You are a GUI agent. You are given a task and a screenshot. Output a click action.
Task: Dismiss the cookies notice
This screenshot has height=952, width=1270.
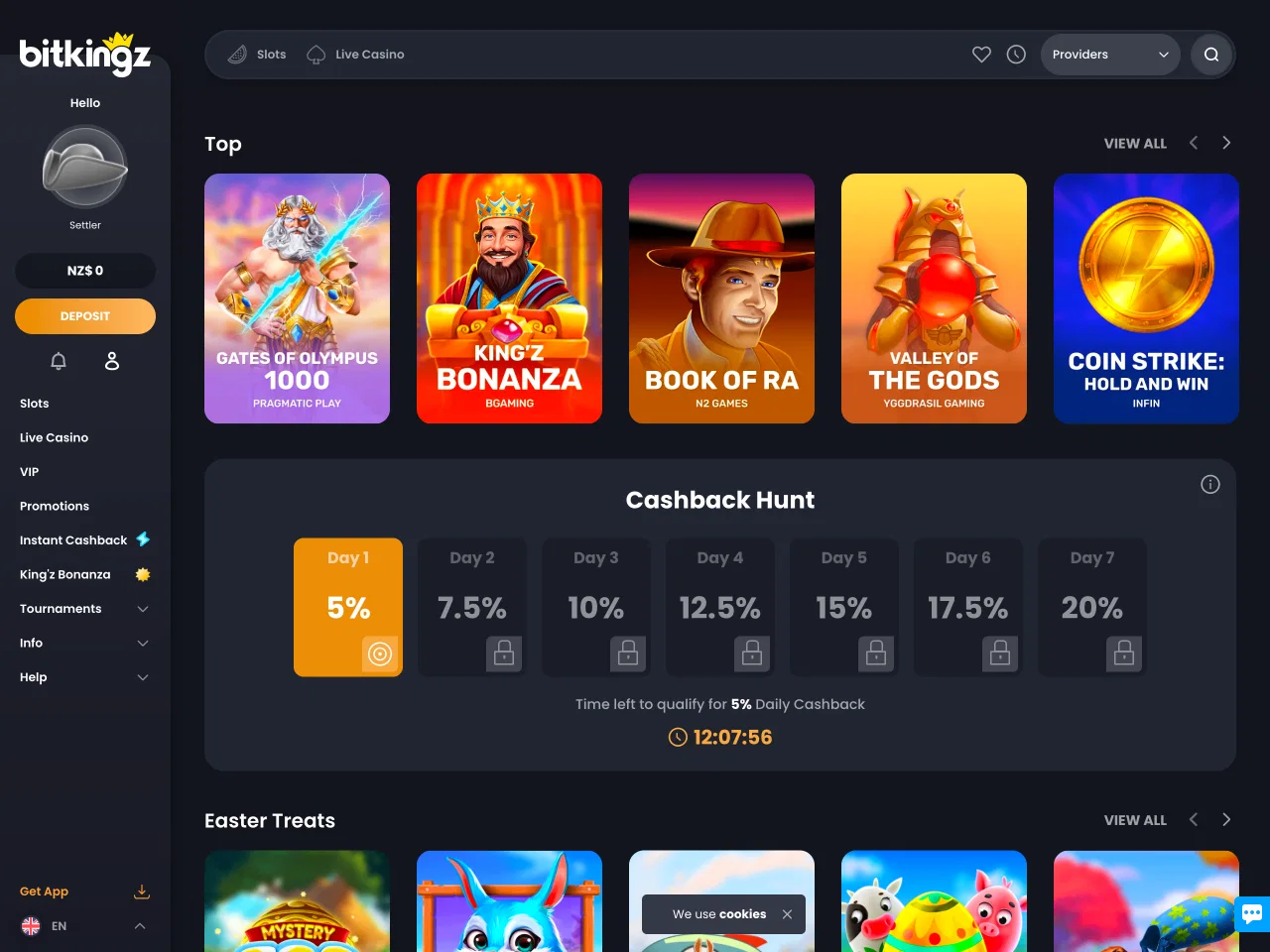click(787, 914)
